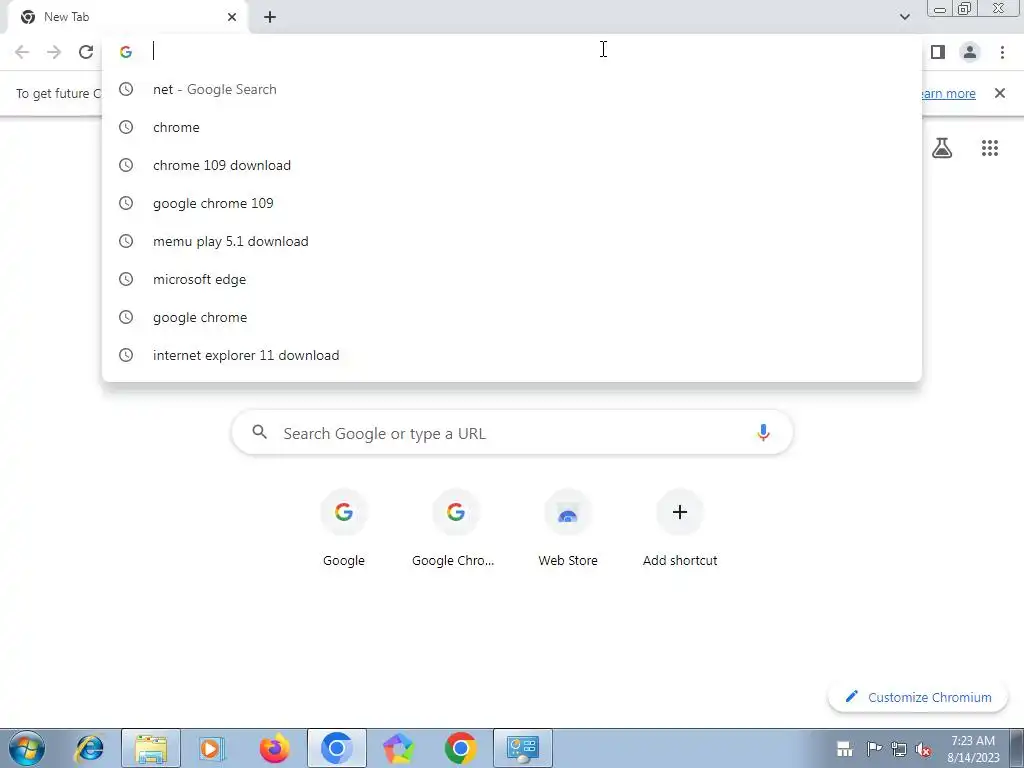1024x768 pixels.
Task: Switch to the Chromium taskbar window
Action: (x=337, y=748)
